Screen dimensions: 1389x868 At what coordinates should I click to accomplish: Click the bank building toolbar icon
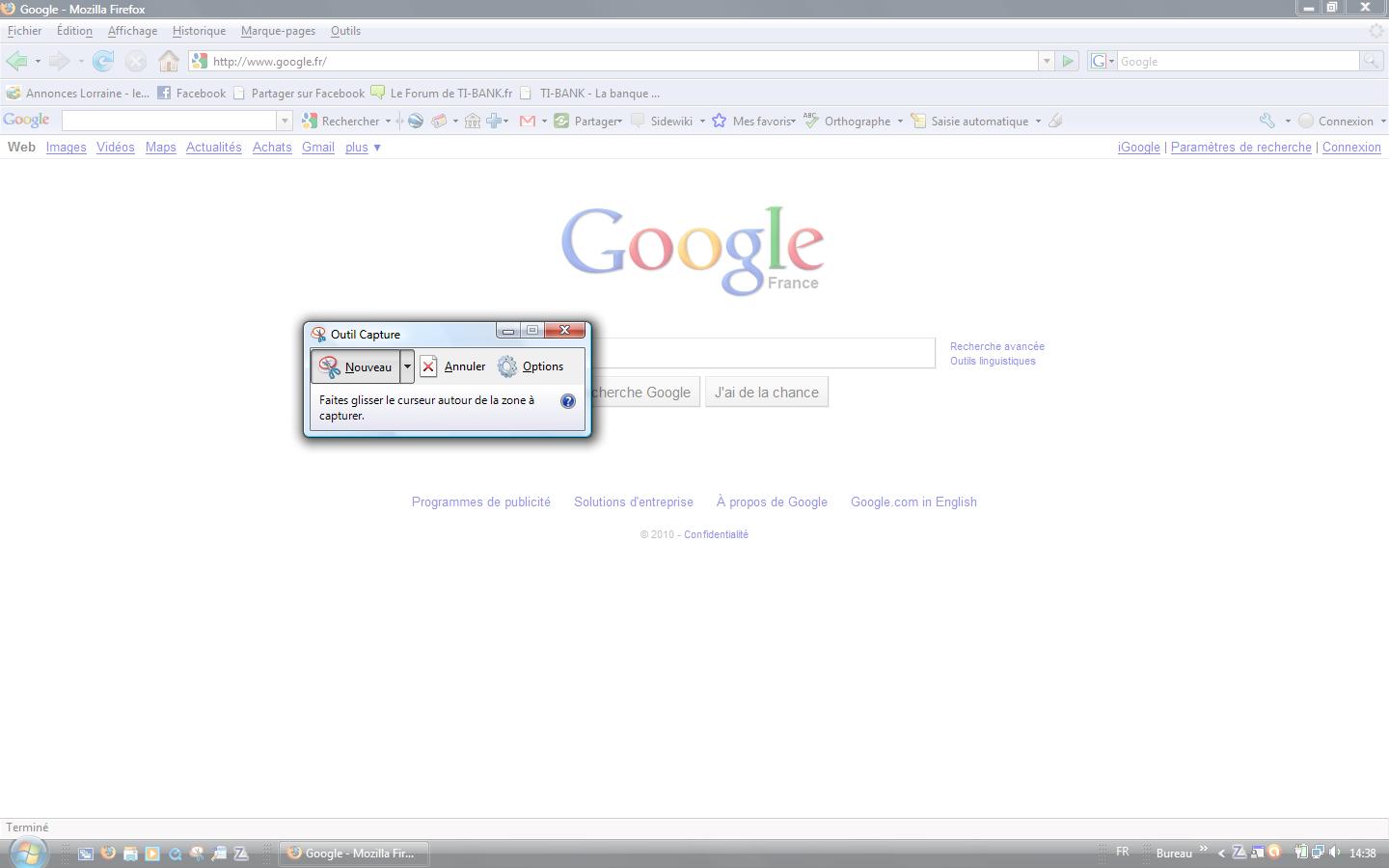coord(472,121)
